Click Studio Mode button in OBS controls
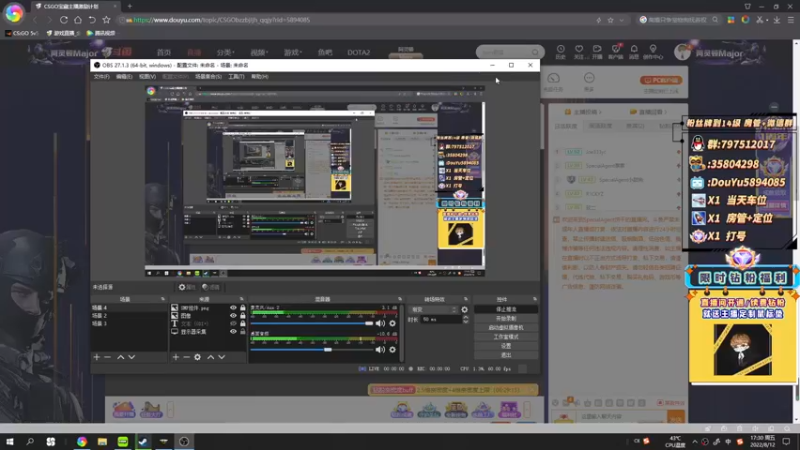 pos(506,337)
